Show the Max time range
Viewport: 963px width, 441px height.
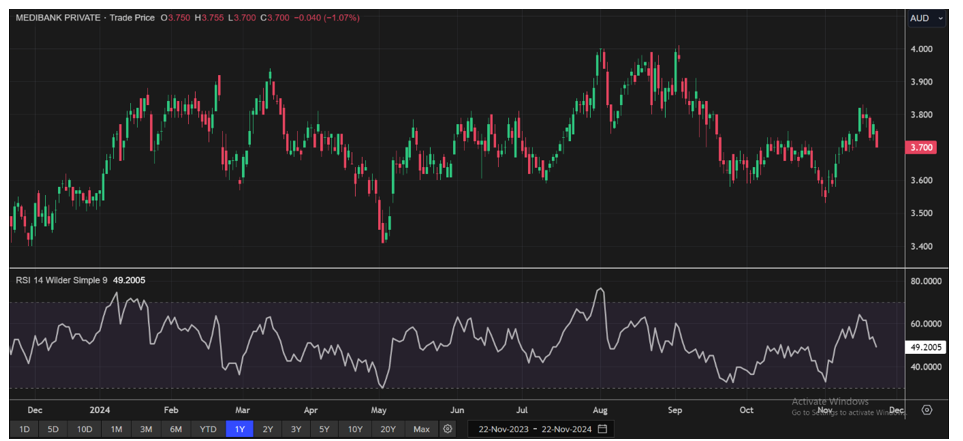click(x=421, y=429)
